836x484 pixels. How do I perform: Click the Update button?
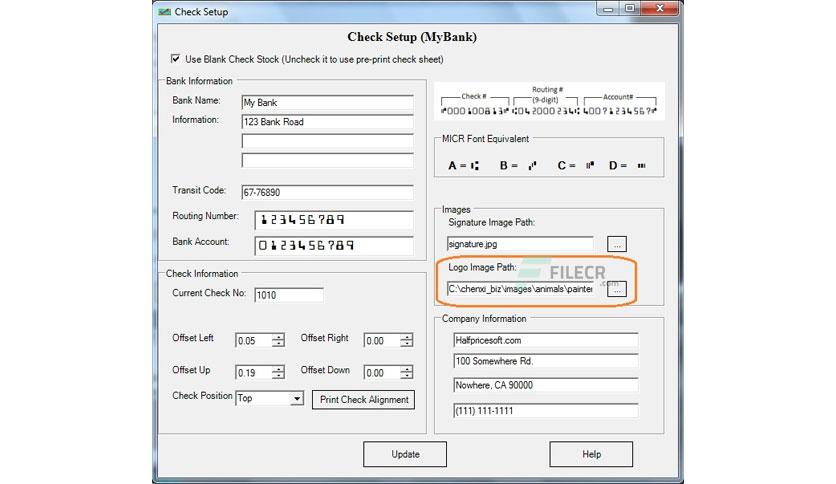[405, 454]
